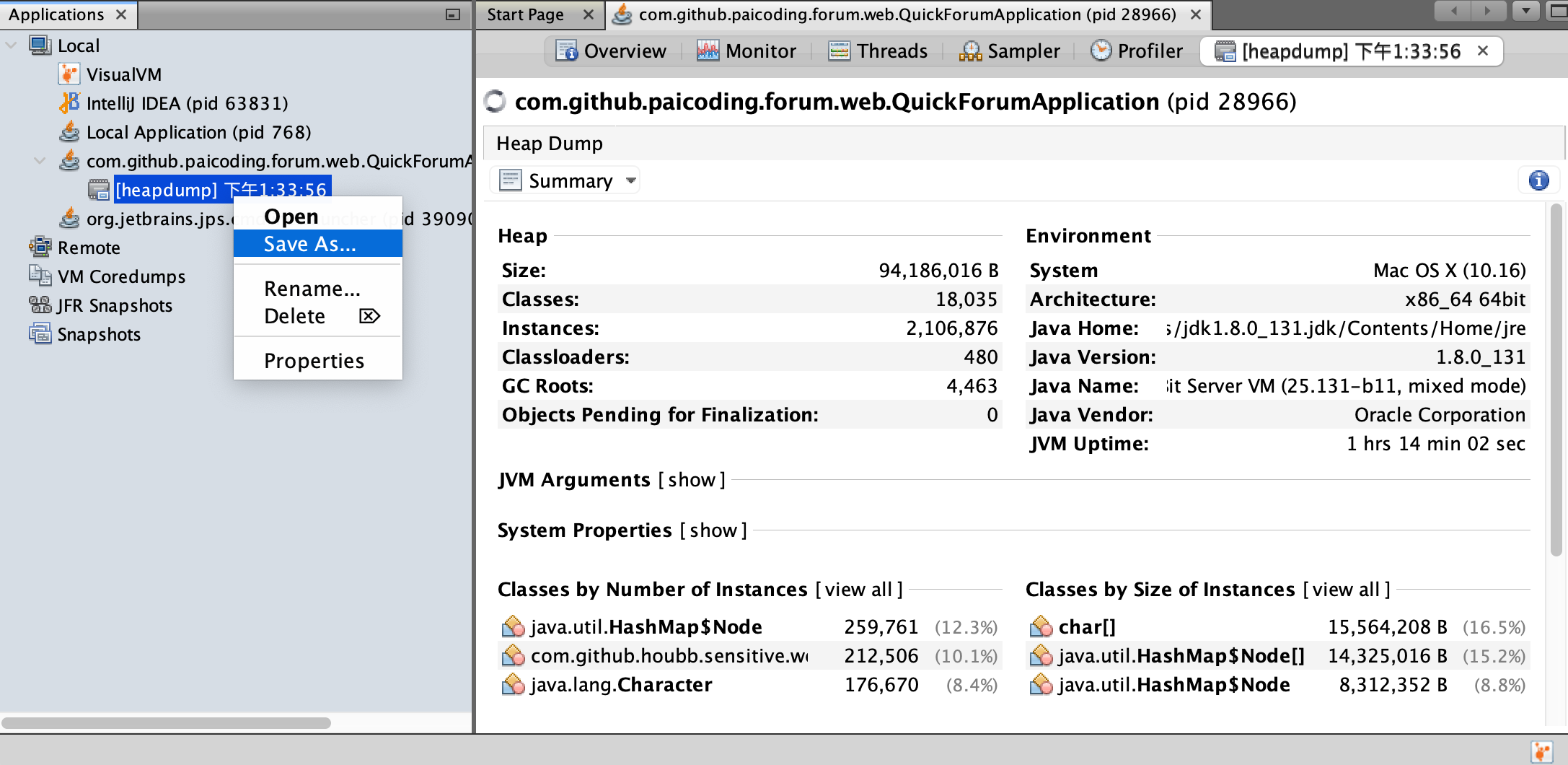
Task: Show the System Properties section
Action: tap(713, 530)
